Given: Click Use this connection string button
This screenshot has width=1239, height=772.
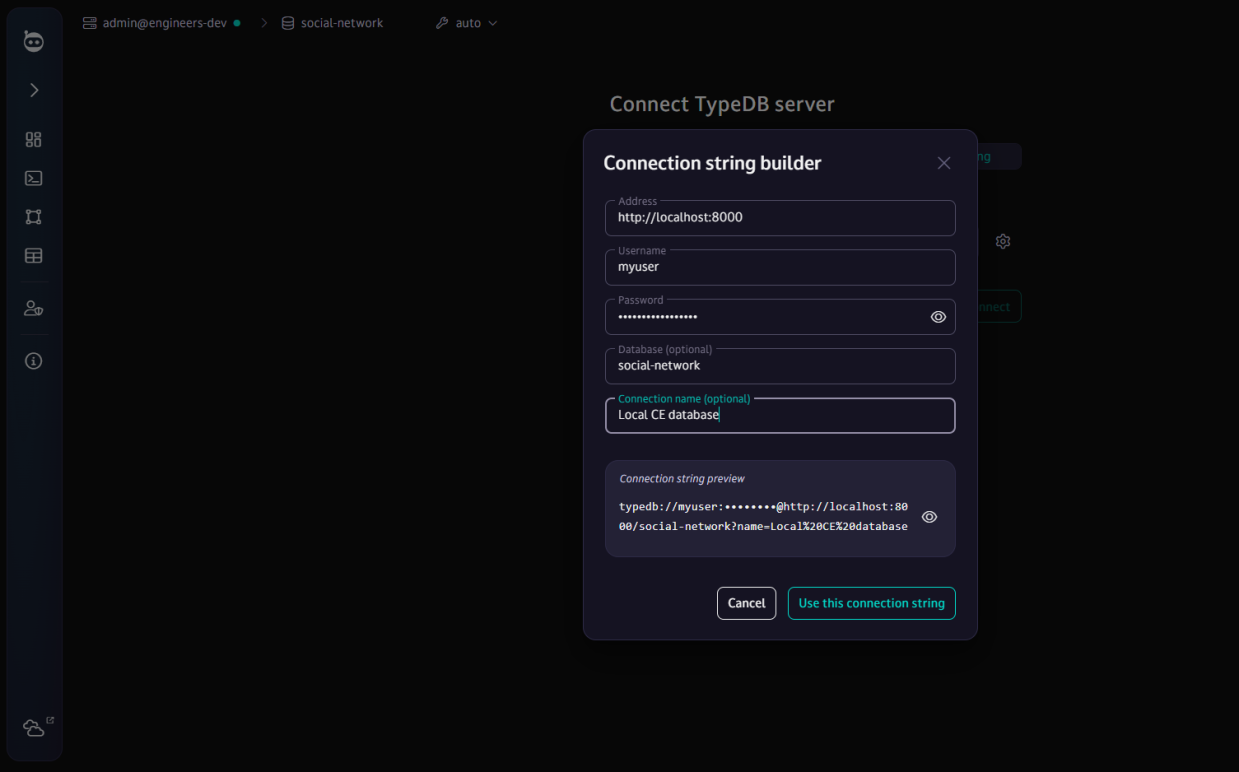Looking at the screenshot, I should pos(871,603).
